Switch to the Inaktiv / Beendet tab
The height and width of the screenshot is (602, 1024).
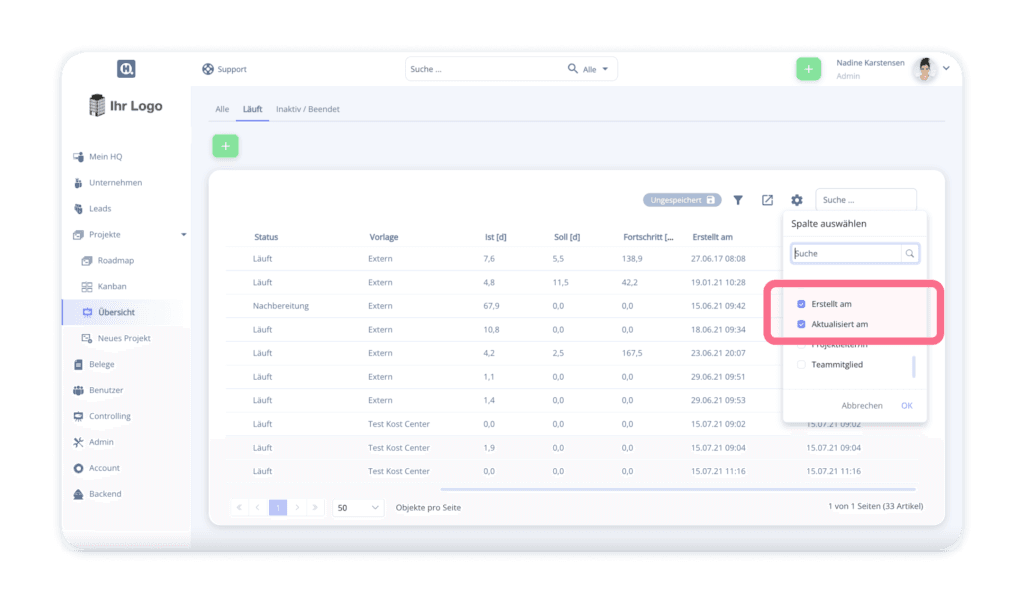point(307,109)
